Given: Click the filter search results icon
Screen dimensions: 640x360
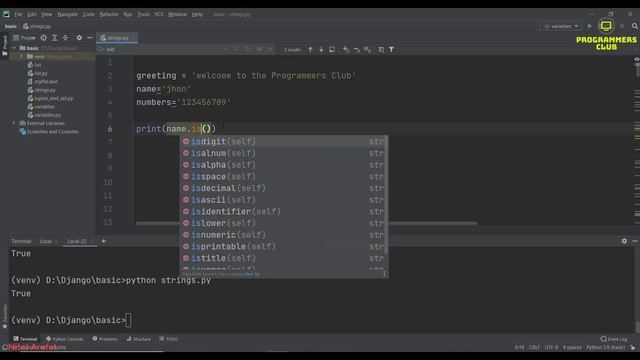Looking at the screenshot, I should tap(391, 49).
